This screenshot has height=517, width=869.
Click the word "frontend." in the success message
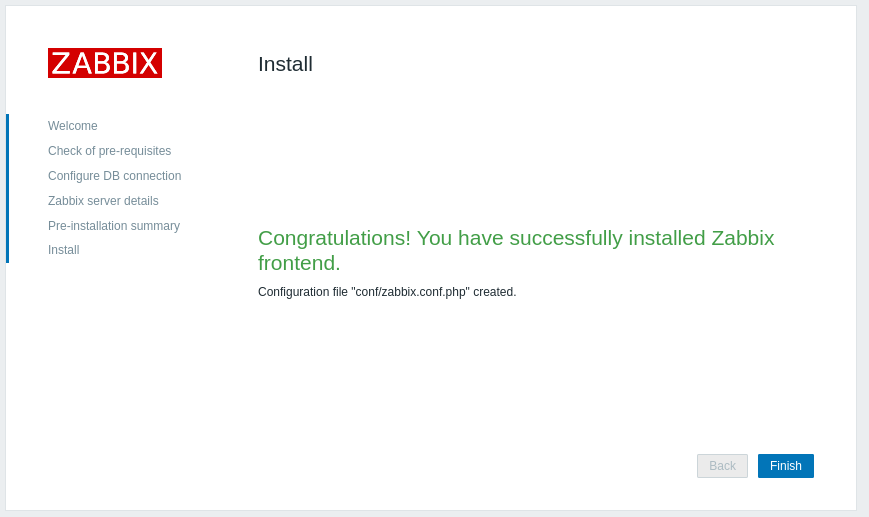coord(299,263)
